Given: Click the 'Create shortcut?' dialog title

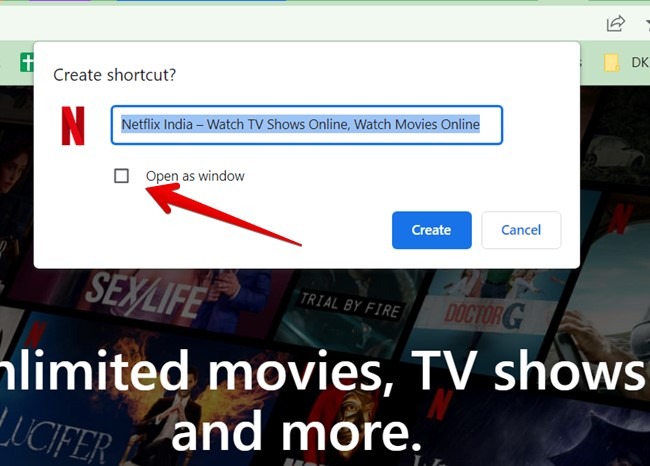Looking at the screenshot, I should (x=114, y=75).
